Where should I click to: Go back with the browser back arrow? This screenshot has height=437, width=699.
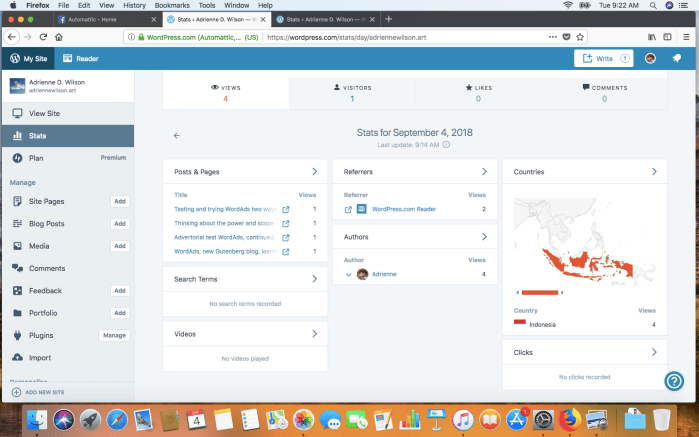coord(12,37)
